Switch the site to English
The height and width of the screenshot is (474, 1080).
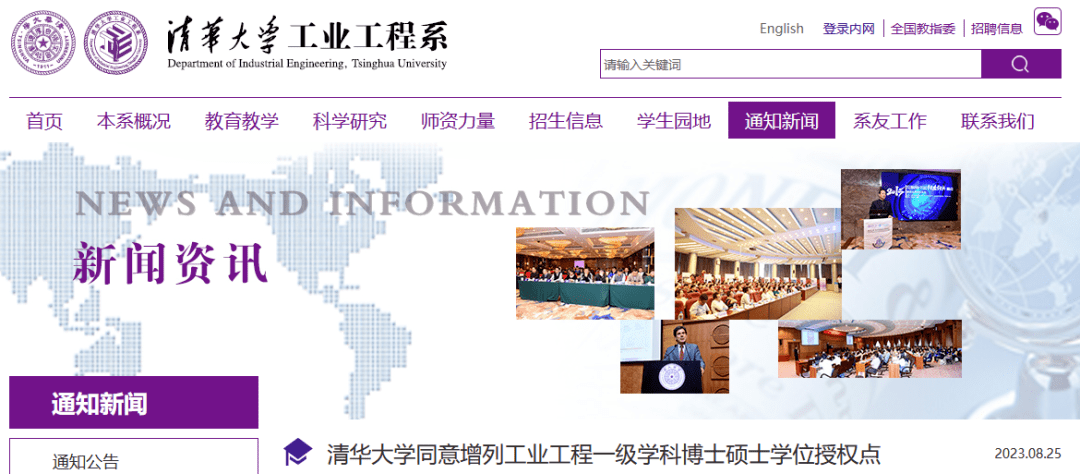point(781,28)
